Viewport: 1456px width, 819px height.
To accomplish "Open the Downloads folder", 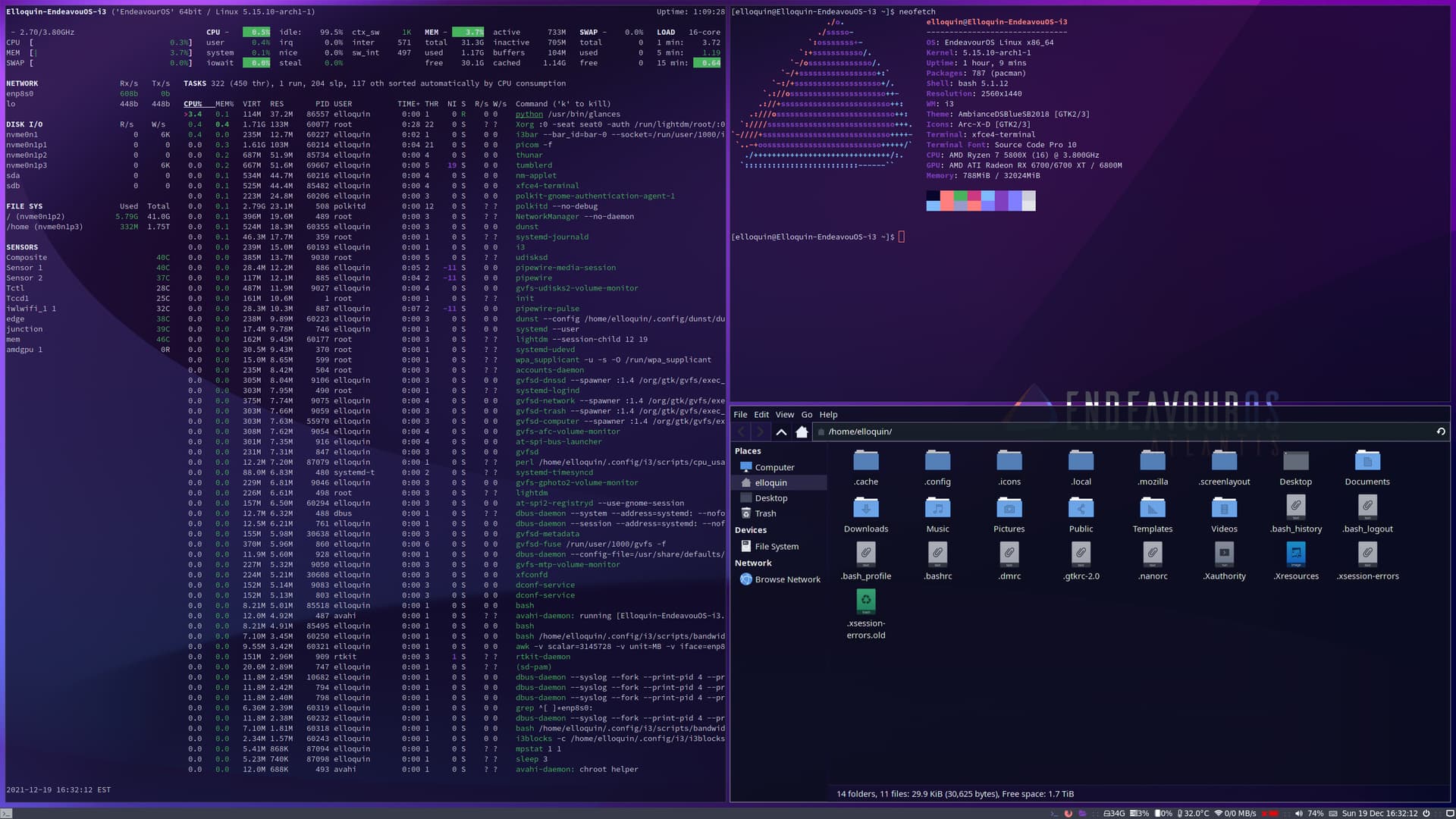I will coord(866,514).
